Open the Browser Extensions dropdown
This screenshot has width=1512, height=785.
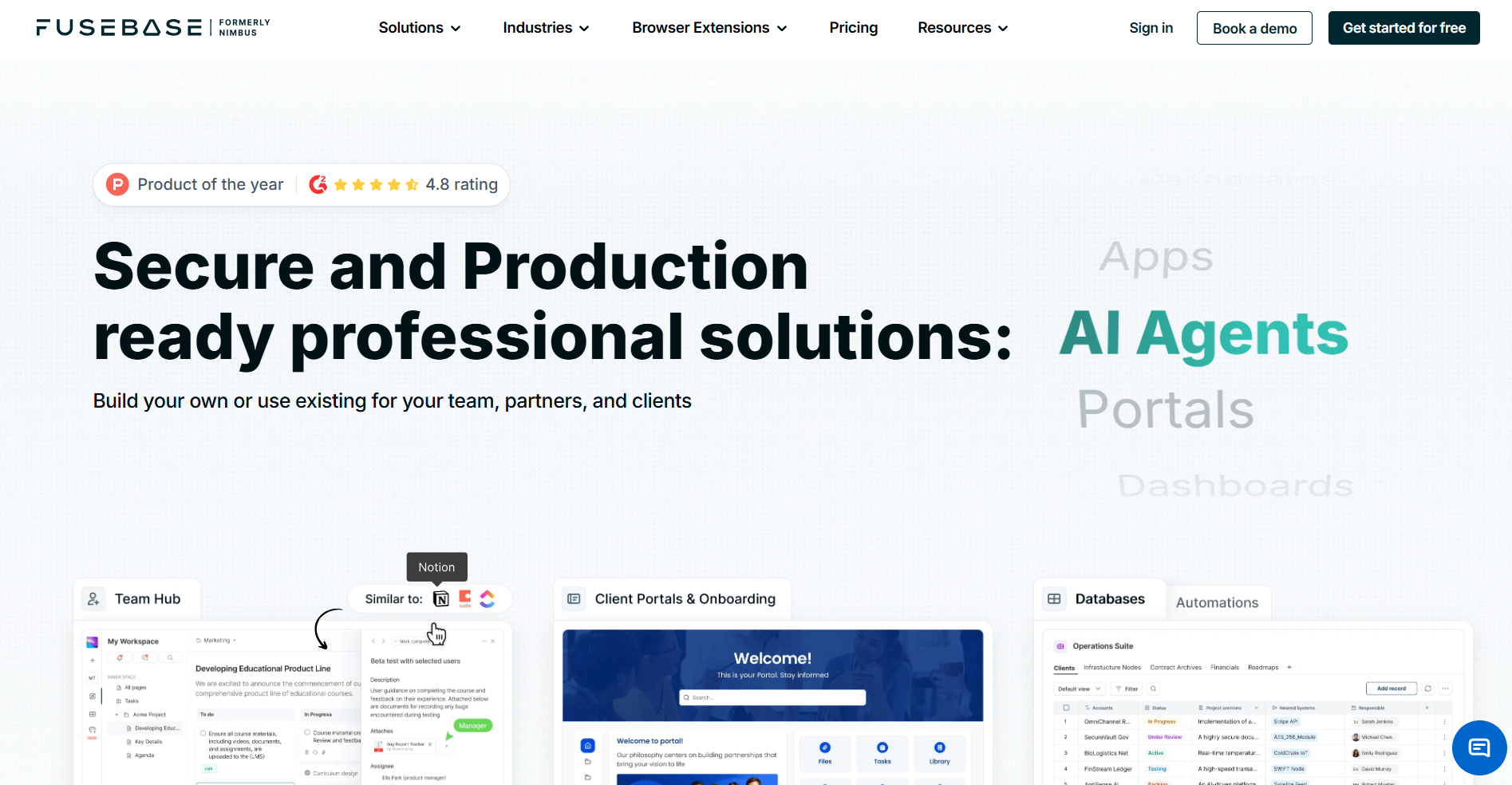click(710, 28)
